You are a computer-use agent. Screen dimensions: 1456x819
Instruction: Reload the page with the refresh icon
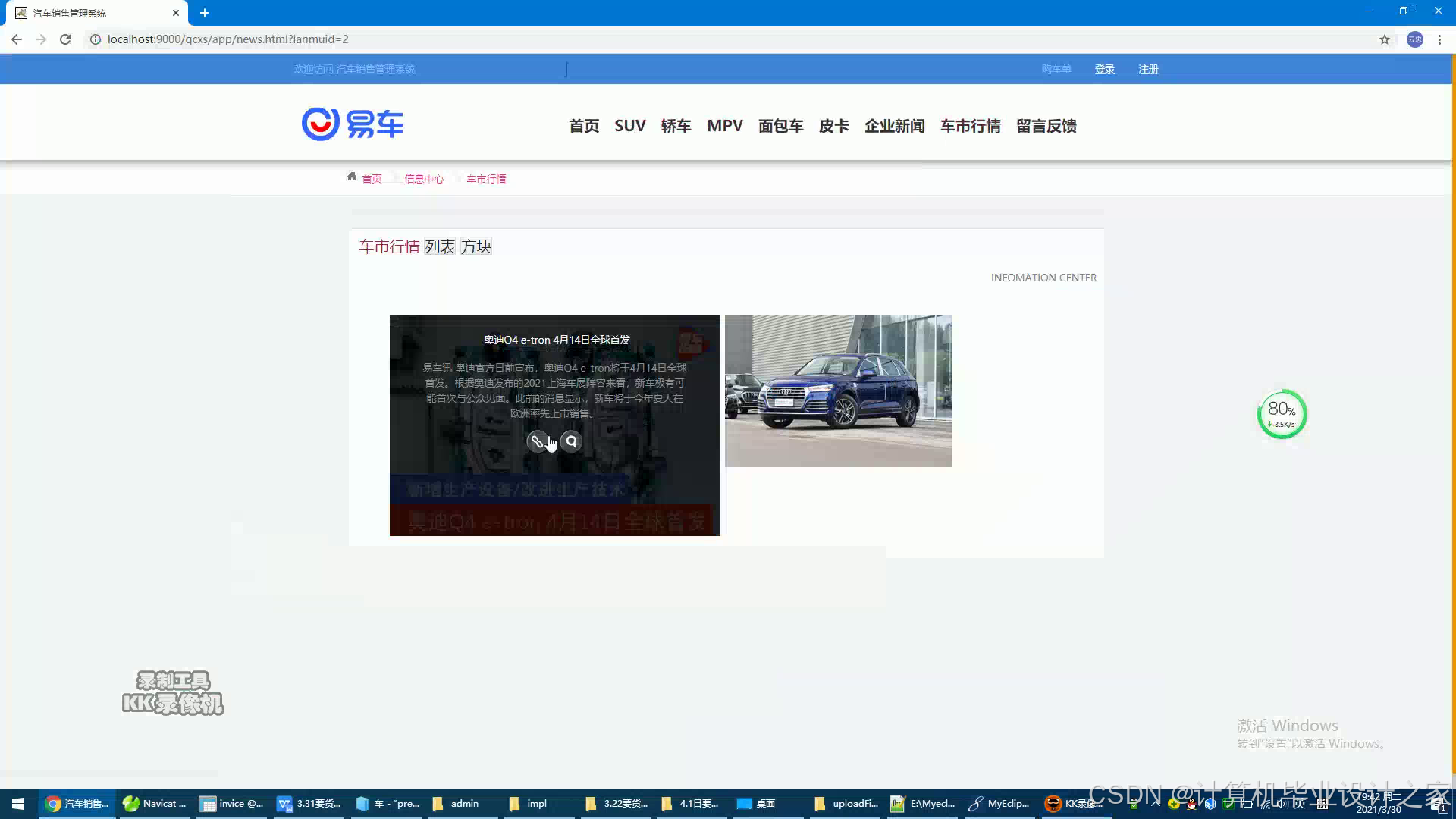click(65, 39)
